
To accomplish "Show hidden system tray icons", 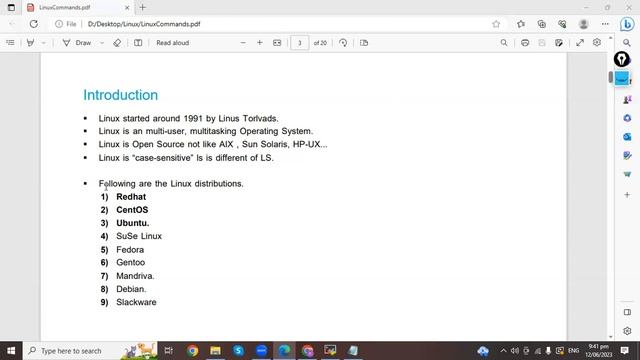I will [503, 351].
